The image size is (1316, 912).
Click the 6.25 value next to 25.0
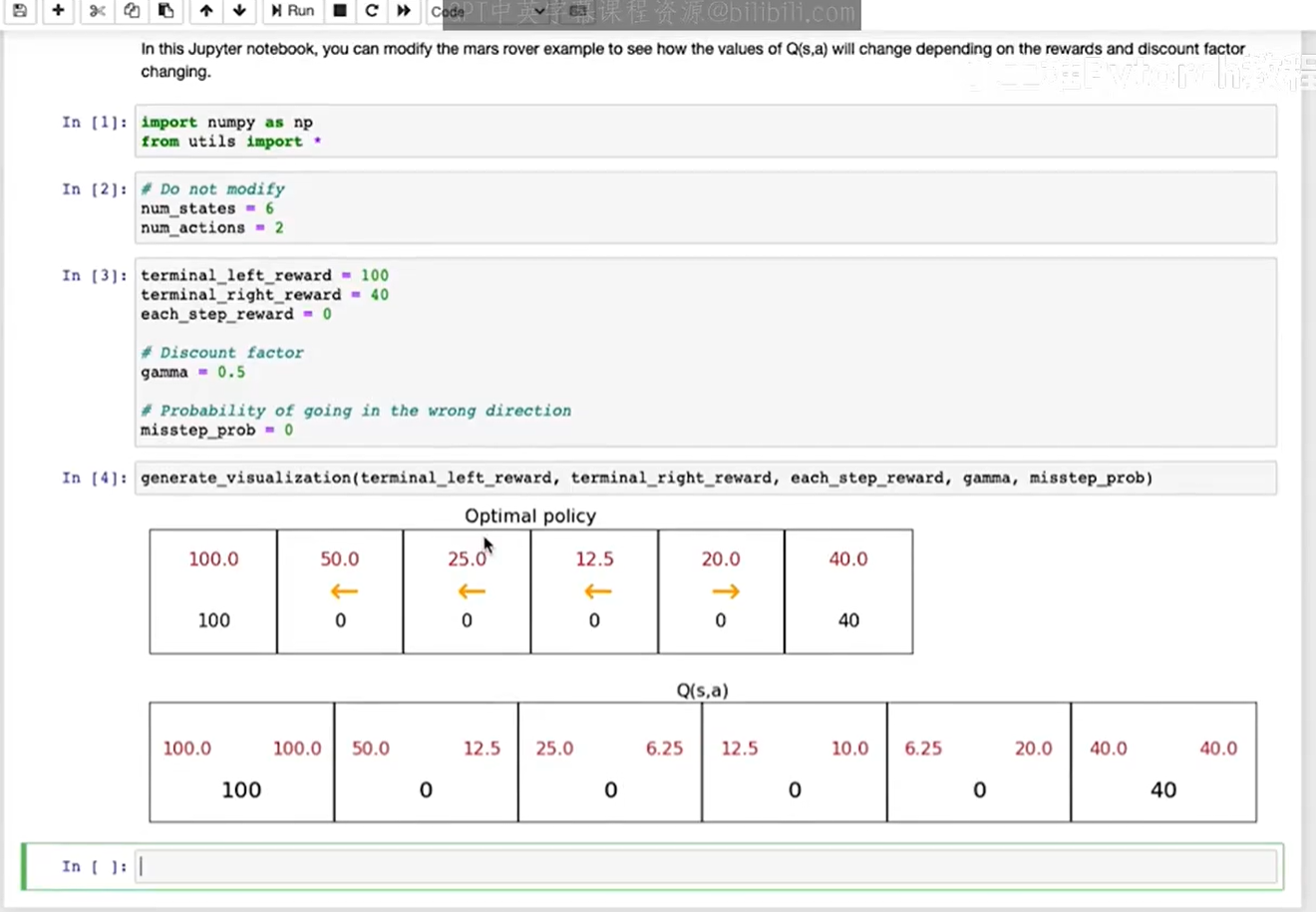coord(664,749)
